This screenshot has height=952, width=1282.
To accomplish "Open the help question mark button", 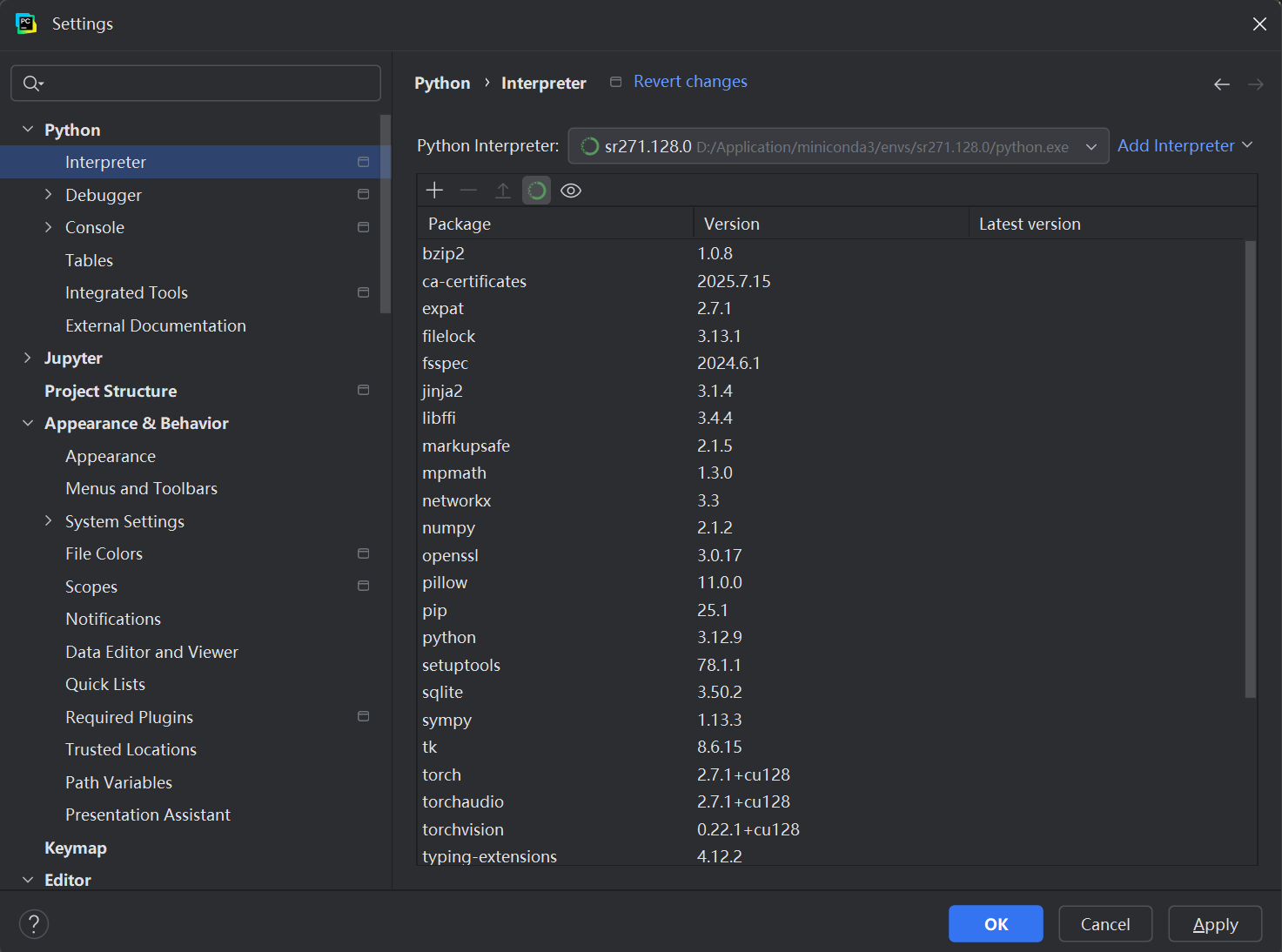I will pyautogui.click(x=34, y=924).
